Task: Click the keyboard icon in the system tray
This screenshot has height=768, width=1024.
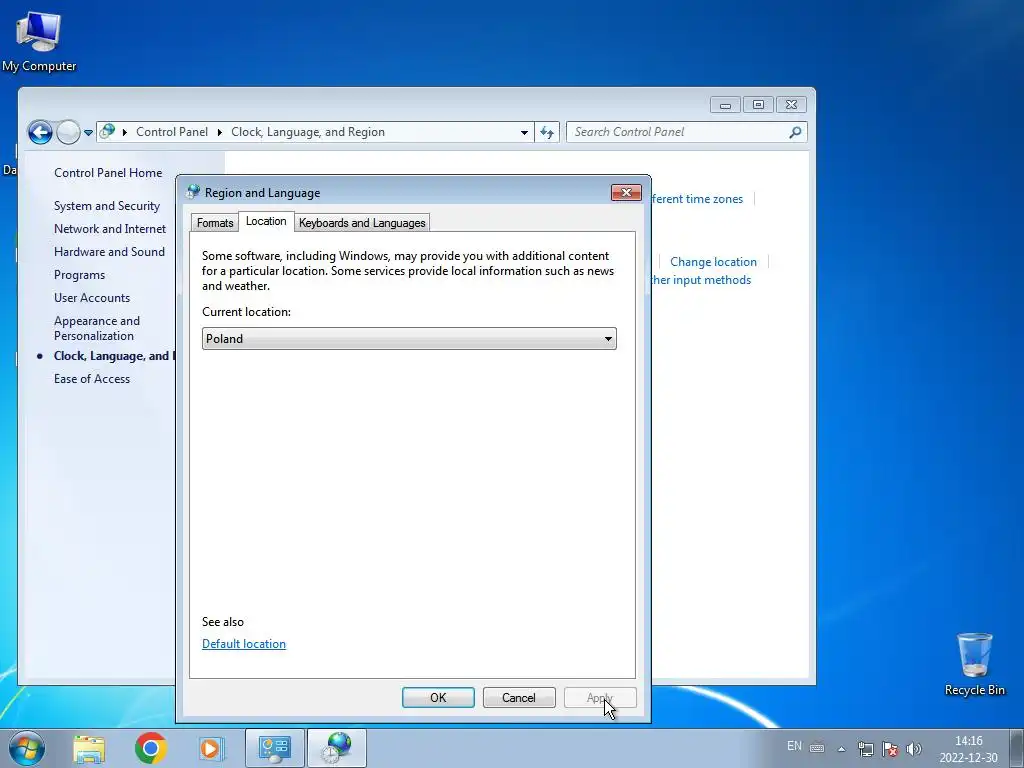Action: pos(817,748)
